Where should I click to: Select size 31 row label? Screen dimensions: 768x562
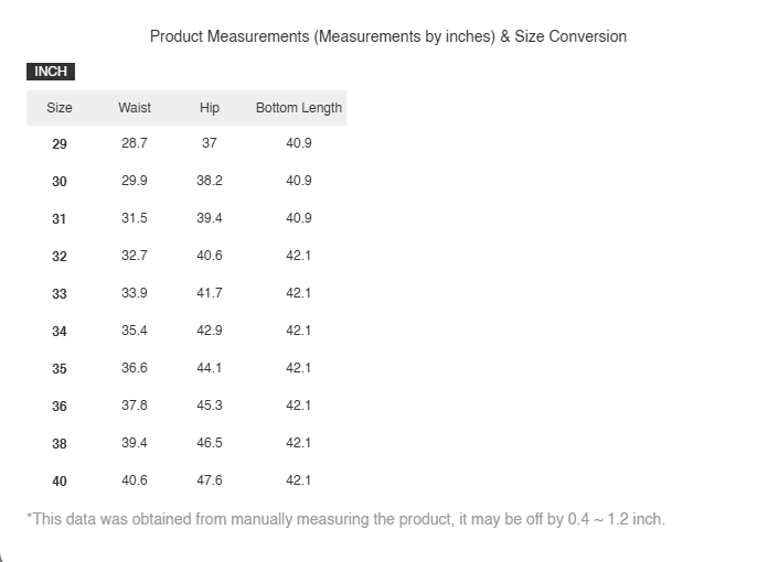59,219
